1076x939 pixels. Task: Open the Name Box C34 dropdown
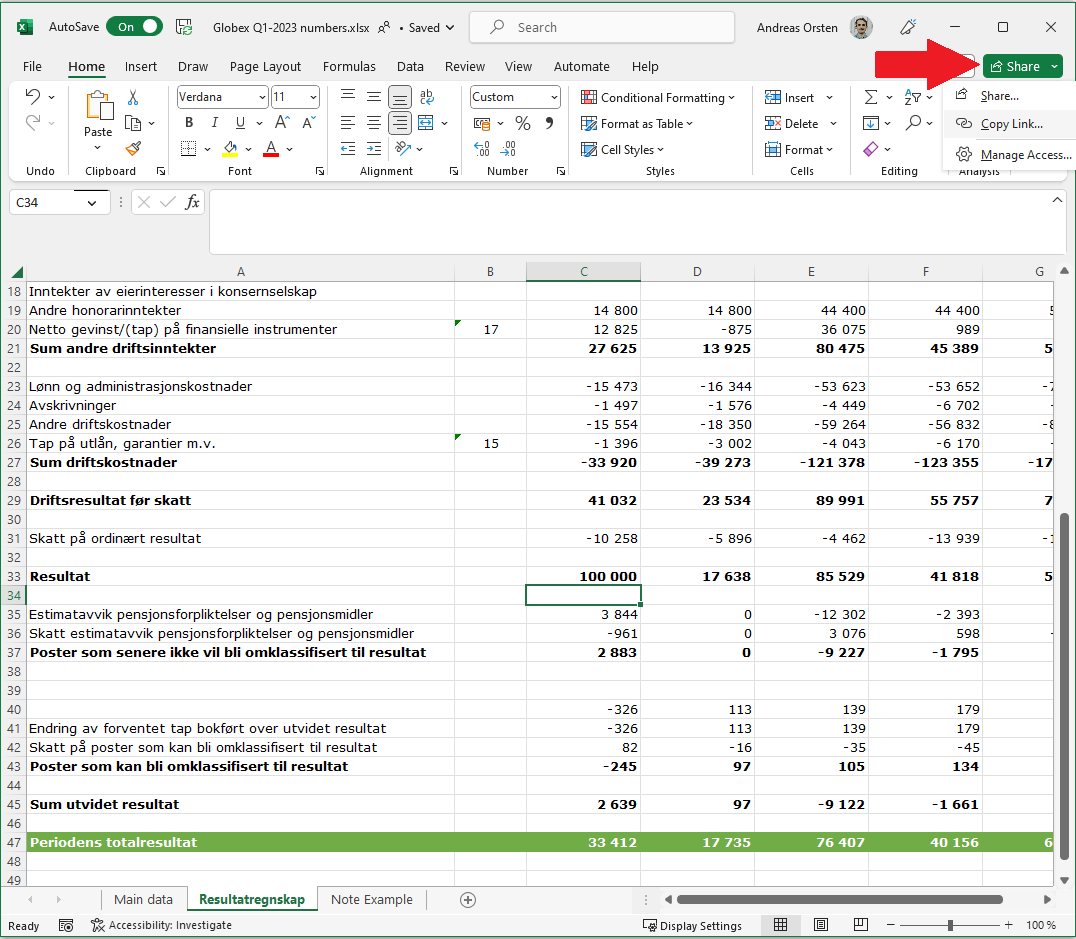click(91, 202)
